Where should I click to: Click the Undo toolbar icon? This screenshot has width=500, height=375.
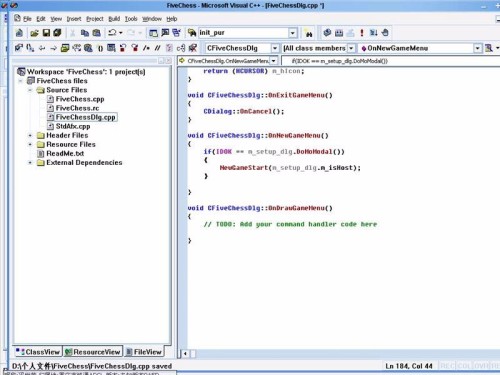click(x=113, y=33)
